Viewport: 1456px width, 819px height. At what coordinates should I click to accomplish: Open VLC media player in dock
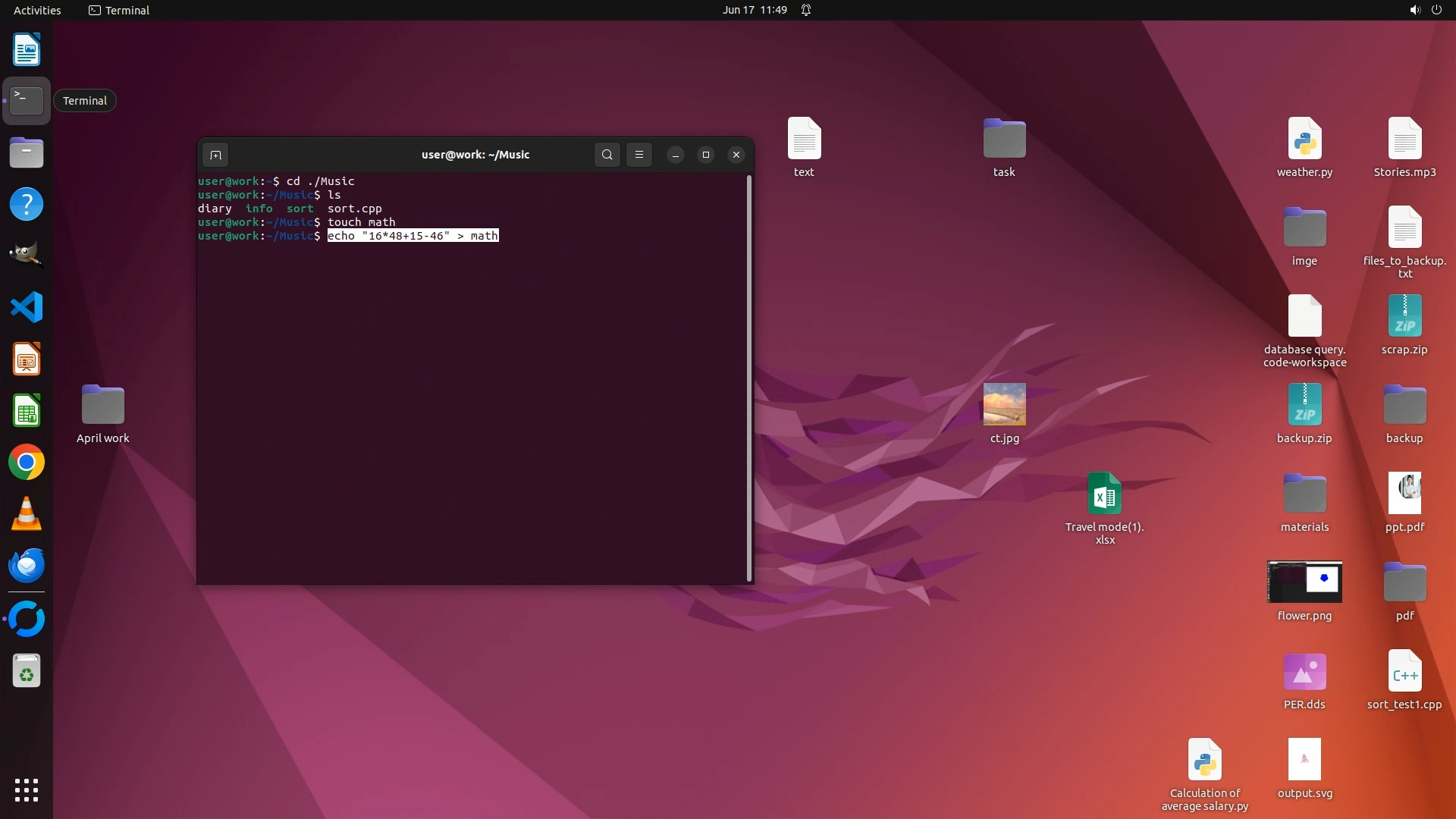[x=27, y=514]
